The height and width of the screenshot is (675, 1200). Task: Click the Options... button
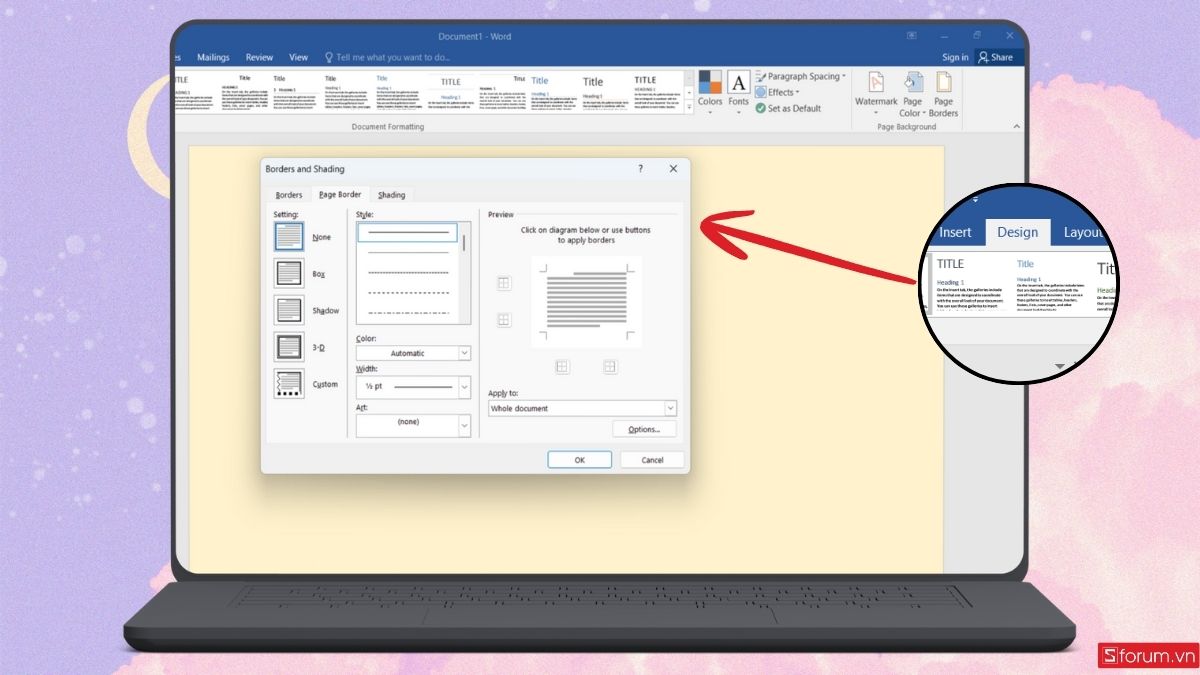coord(644,429)
